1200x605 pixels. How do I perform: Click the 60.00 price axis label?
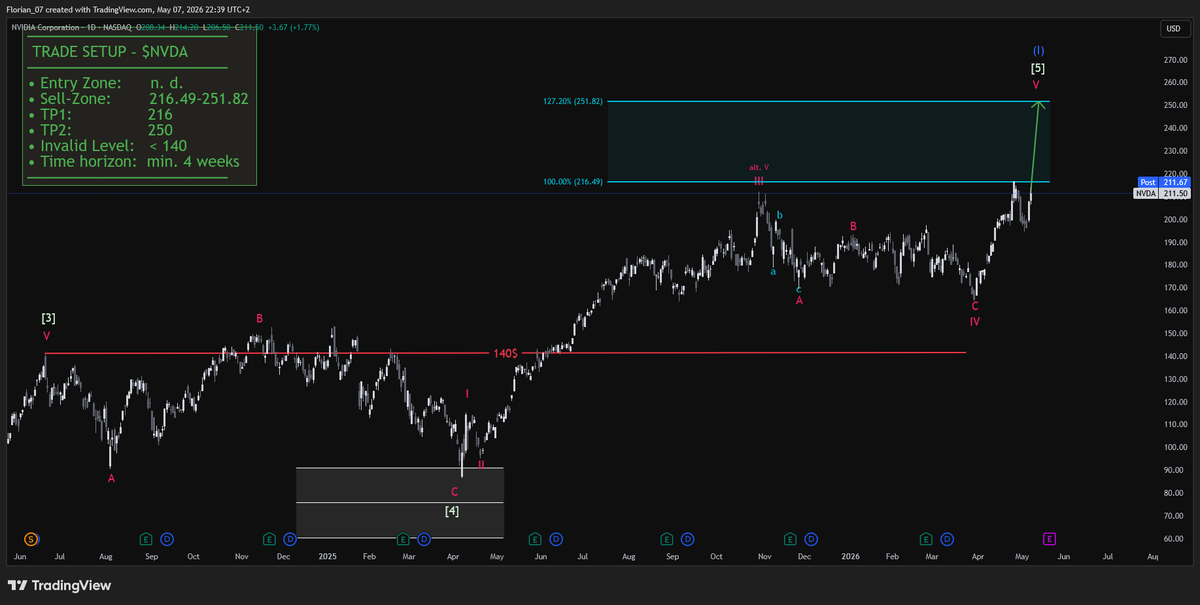tap(1175, 540)
